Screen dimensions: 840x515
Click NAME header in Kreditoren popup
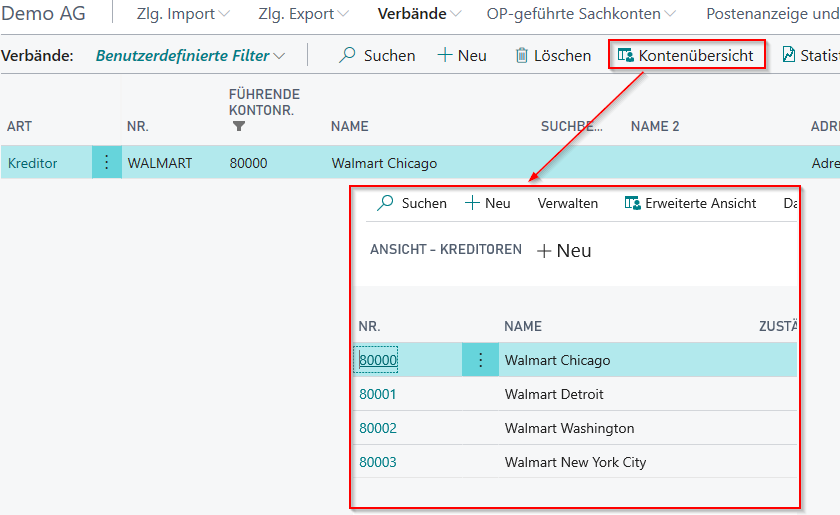pyautogui.click(x=523, y=326)
